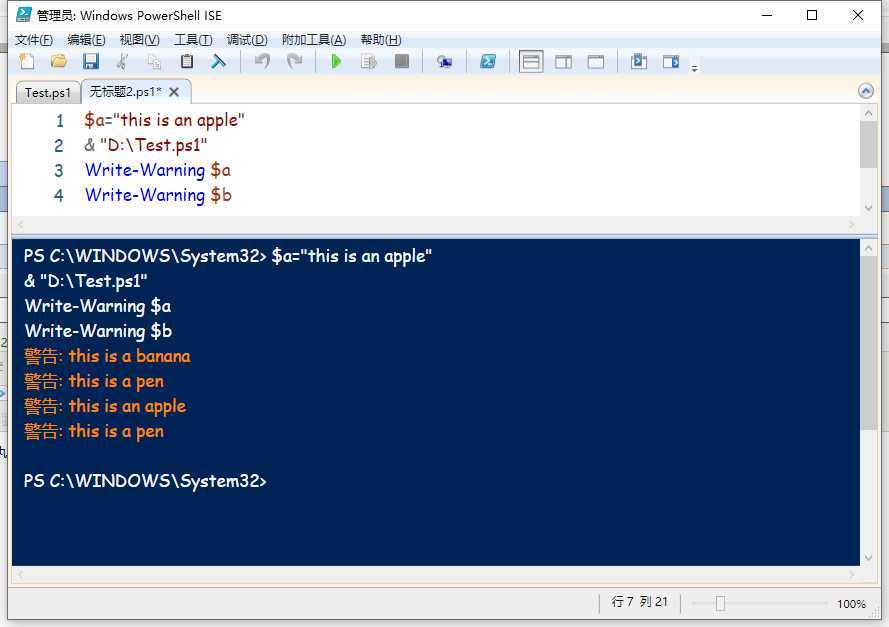
Task: Open a script with the folder icon
Action: click(58, 61)
